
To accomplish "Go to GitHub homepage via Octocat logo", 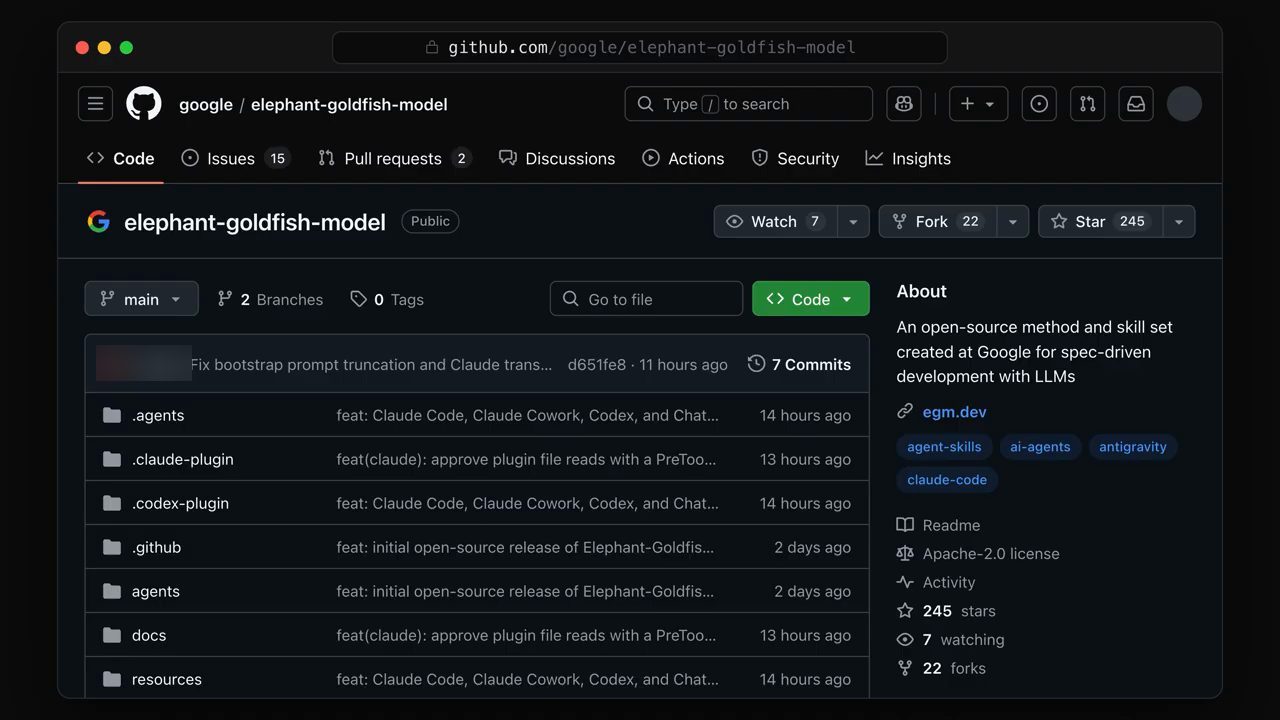I will coord(144,104).
